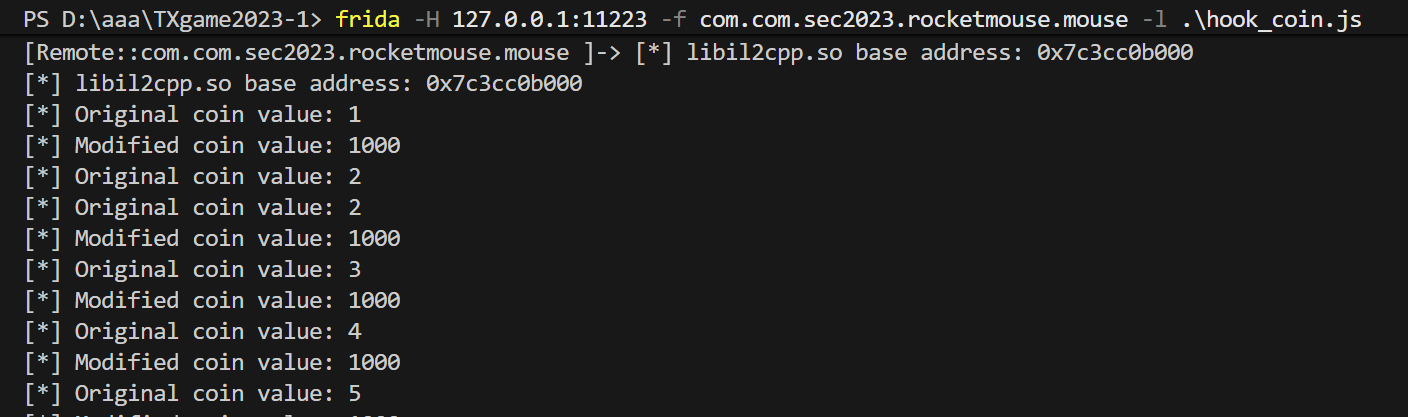Click the first "Modified coin value: 1000" line
The image size is (1408, 417).
click(212, 146)
